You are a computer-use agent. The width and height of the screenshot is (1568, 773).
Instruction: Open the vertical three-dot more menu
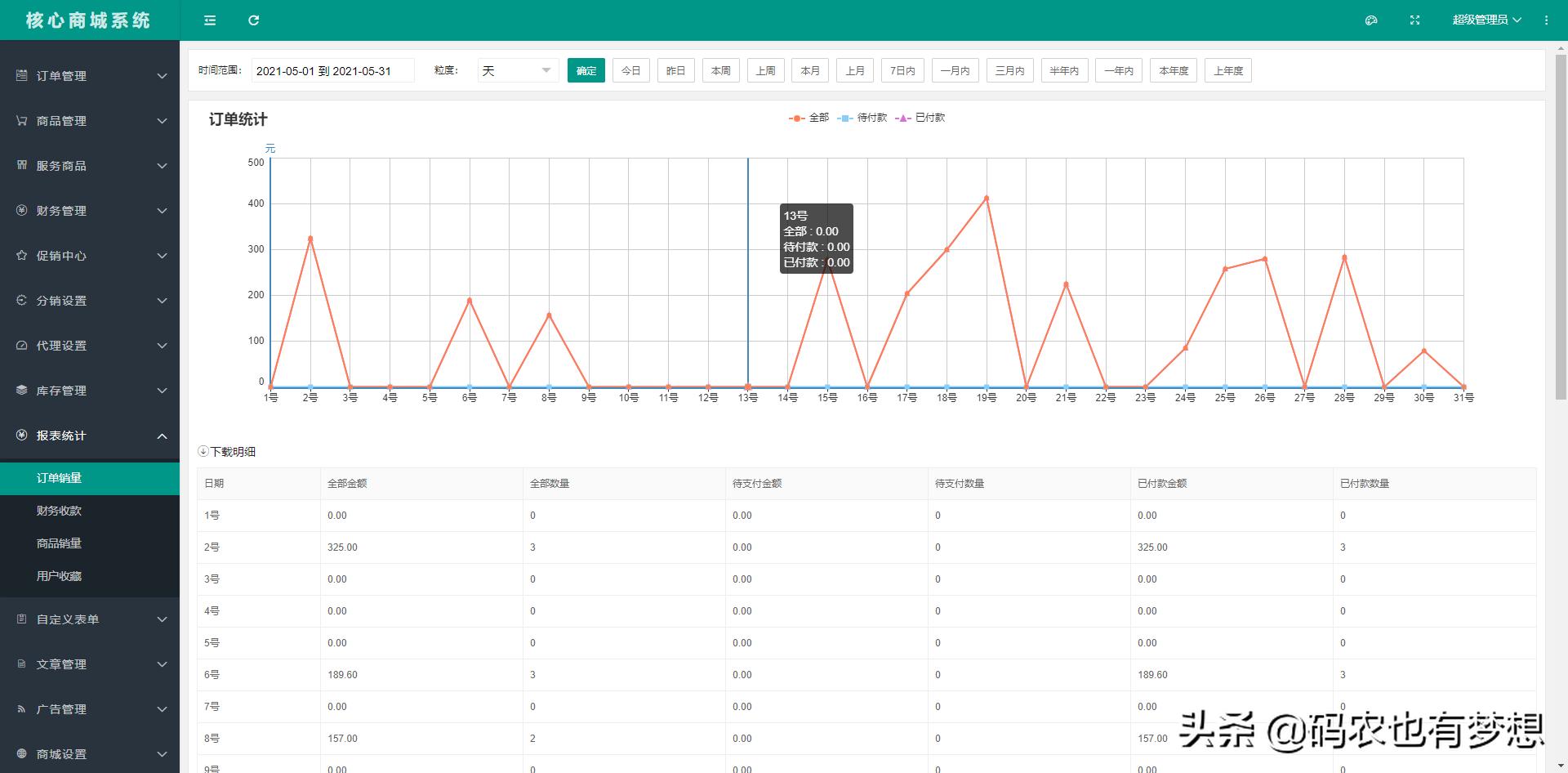tap(1546, 20)
